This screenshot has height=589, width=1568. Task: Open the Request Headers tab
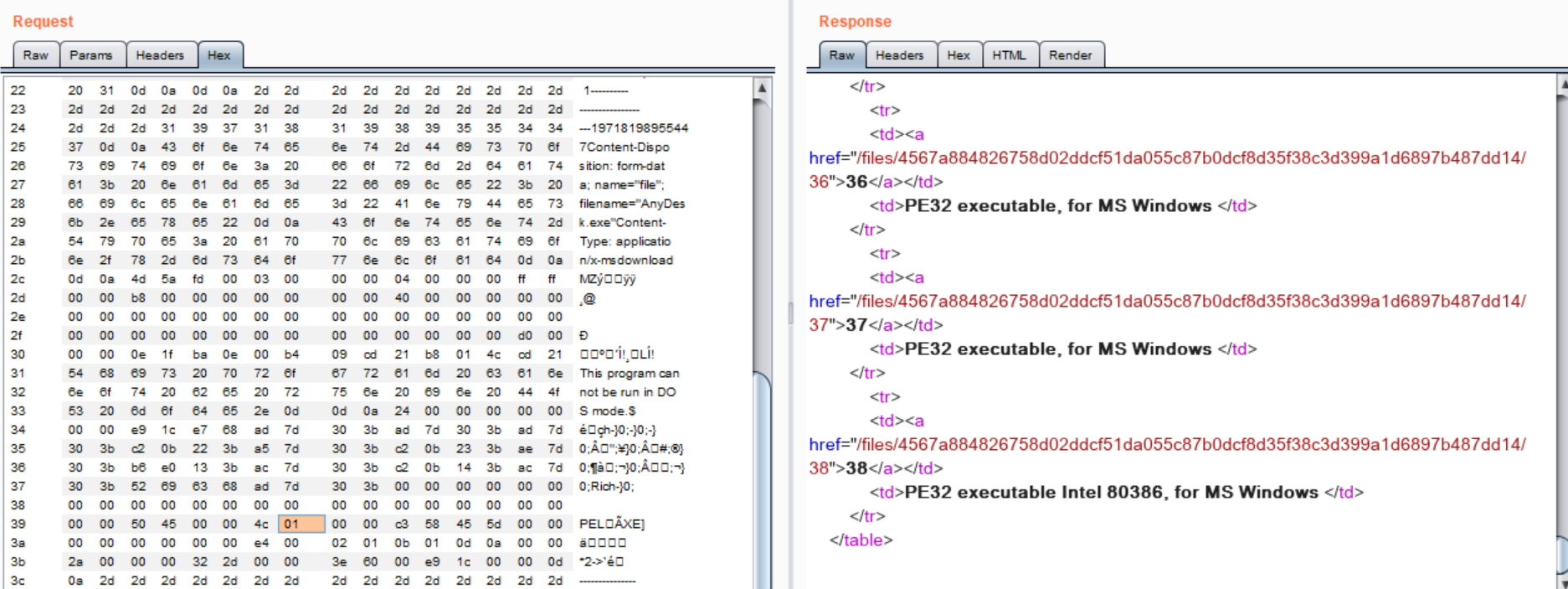[160, 55]
